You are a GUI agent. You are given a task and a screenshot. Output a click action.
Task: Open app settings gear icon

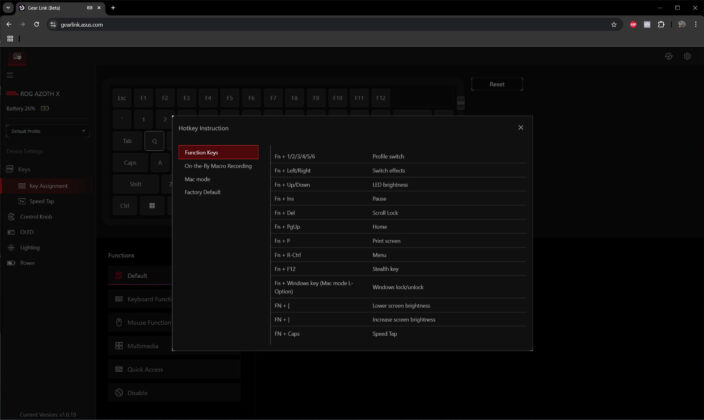tap(687, 56)
